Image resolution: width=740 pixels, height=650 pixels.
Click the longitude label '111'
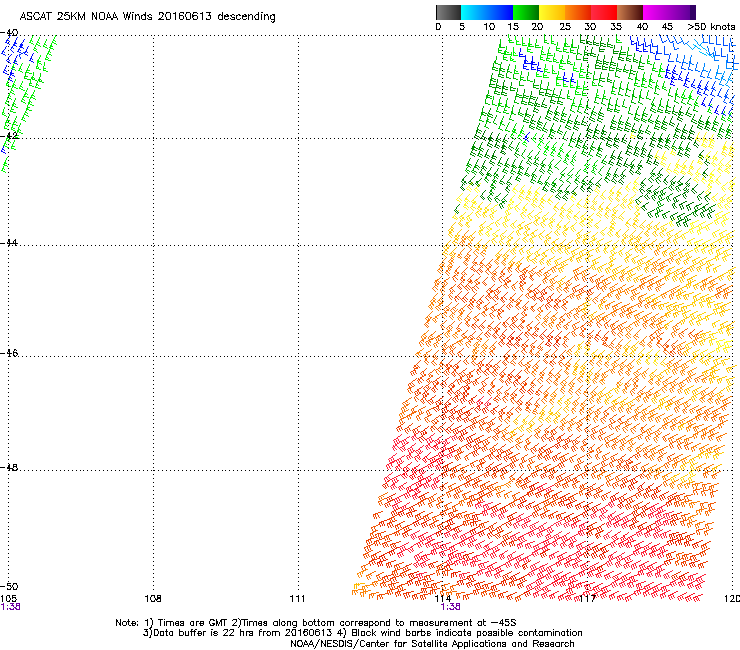pyautogui.click(x=297, y=599)
